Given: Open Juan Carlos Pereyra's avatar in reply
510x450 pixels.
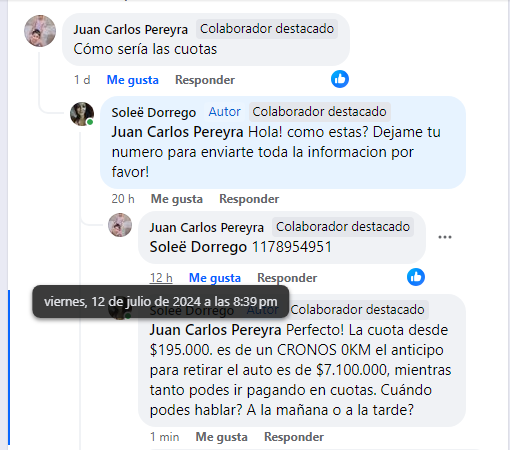Looking at the screenshot, I should (120, 225).
